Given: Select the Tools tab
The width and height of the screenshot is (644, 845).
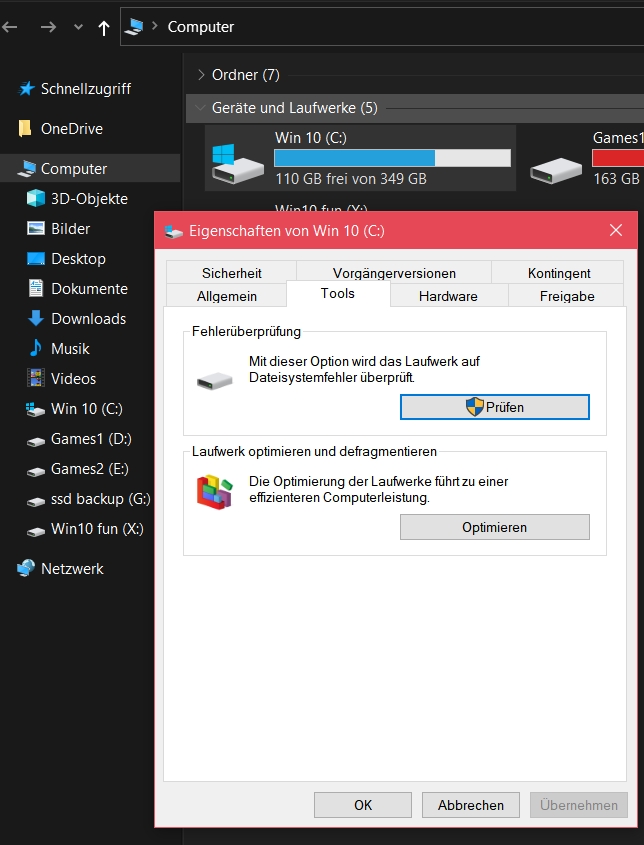Looking at the screenshot, I should coord(338,293).
